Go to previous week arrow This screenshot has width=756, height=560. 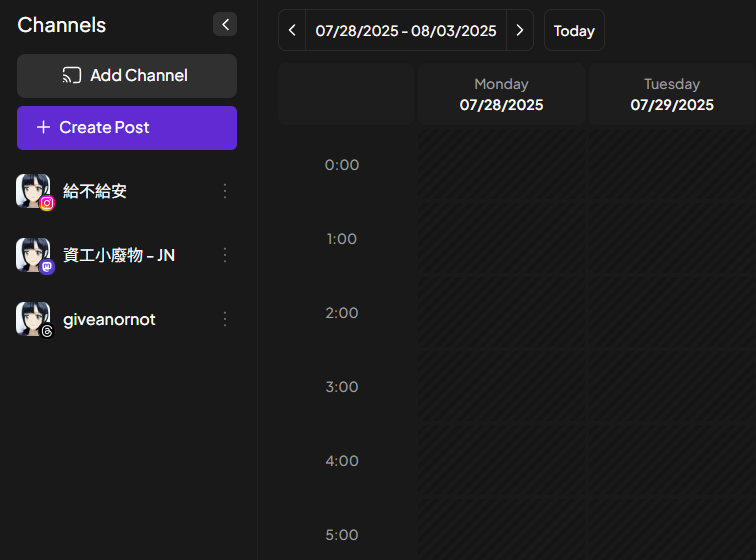292,31
